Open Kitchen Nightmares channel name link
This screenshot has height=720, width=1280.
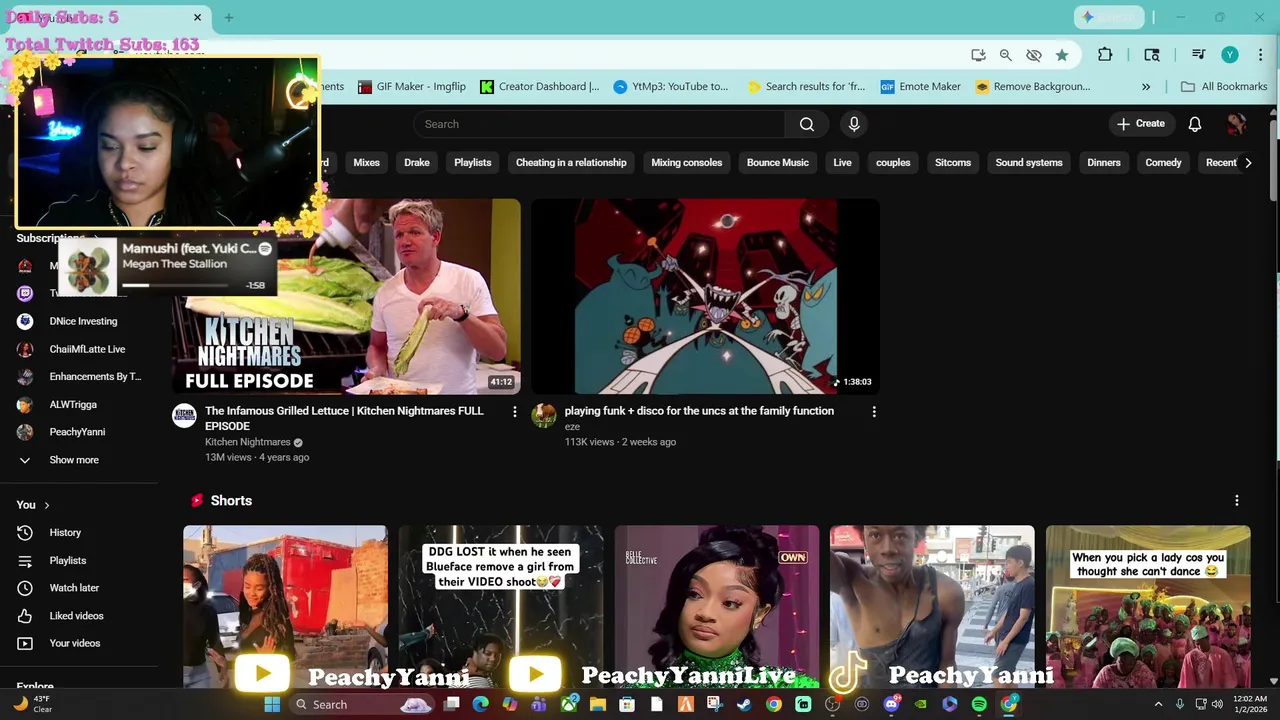tap(248, 442)
